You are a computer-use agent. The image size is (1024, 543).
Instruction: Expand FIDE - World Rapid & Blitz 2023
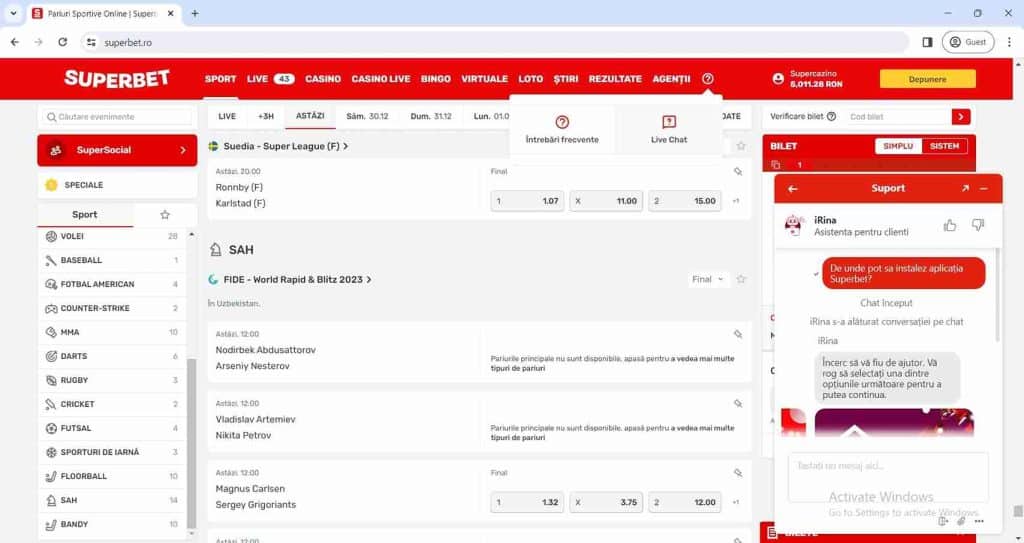369,280
